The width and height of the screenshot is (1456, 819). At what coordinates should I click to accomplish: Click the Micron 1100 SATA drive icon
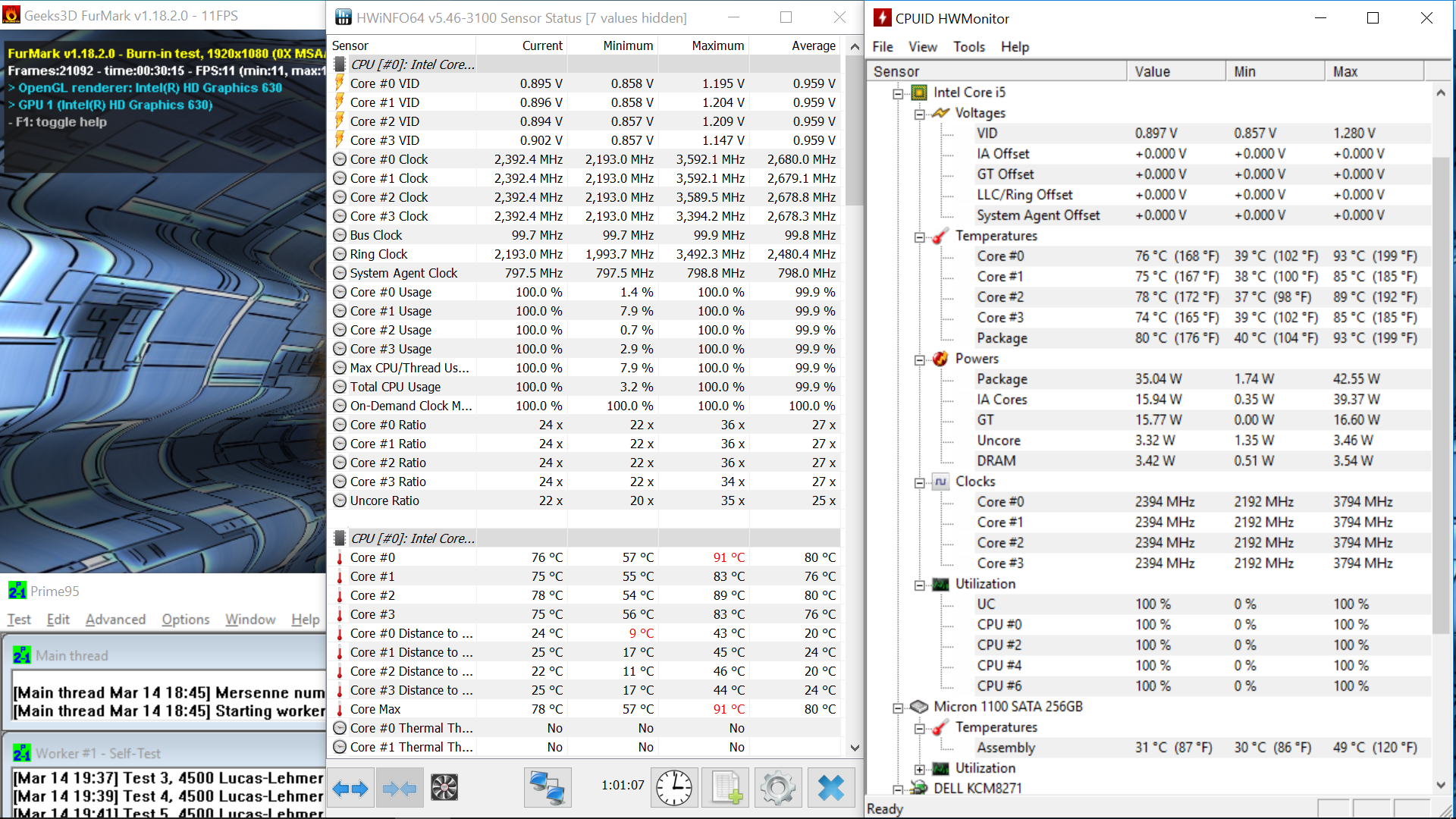point(919,707)
